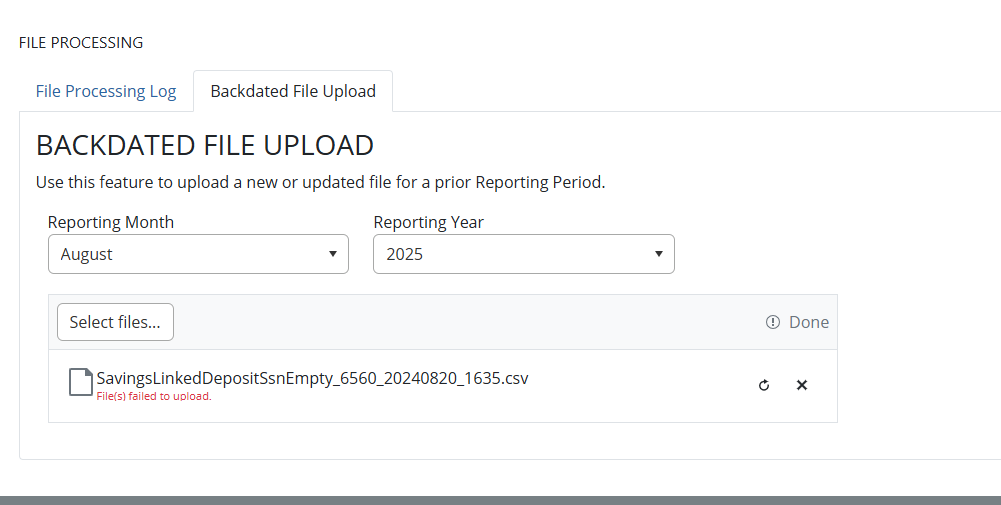1001x505 pixels.
Task: Open the Select files... button
Action: (x=115, y=322)
